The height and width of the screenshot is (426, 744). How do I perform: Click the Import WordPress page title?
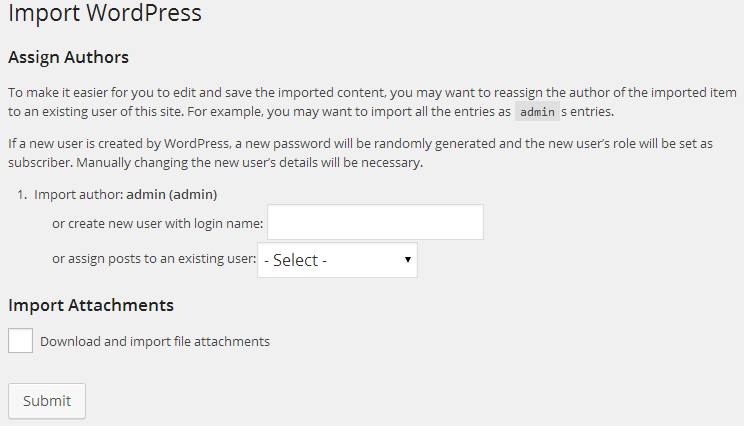pos(105,14)
